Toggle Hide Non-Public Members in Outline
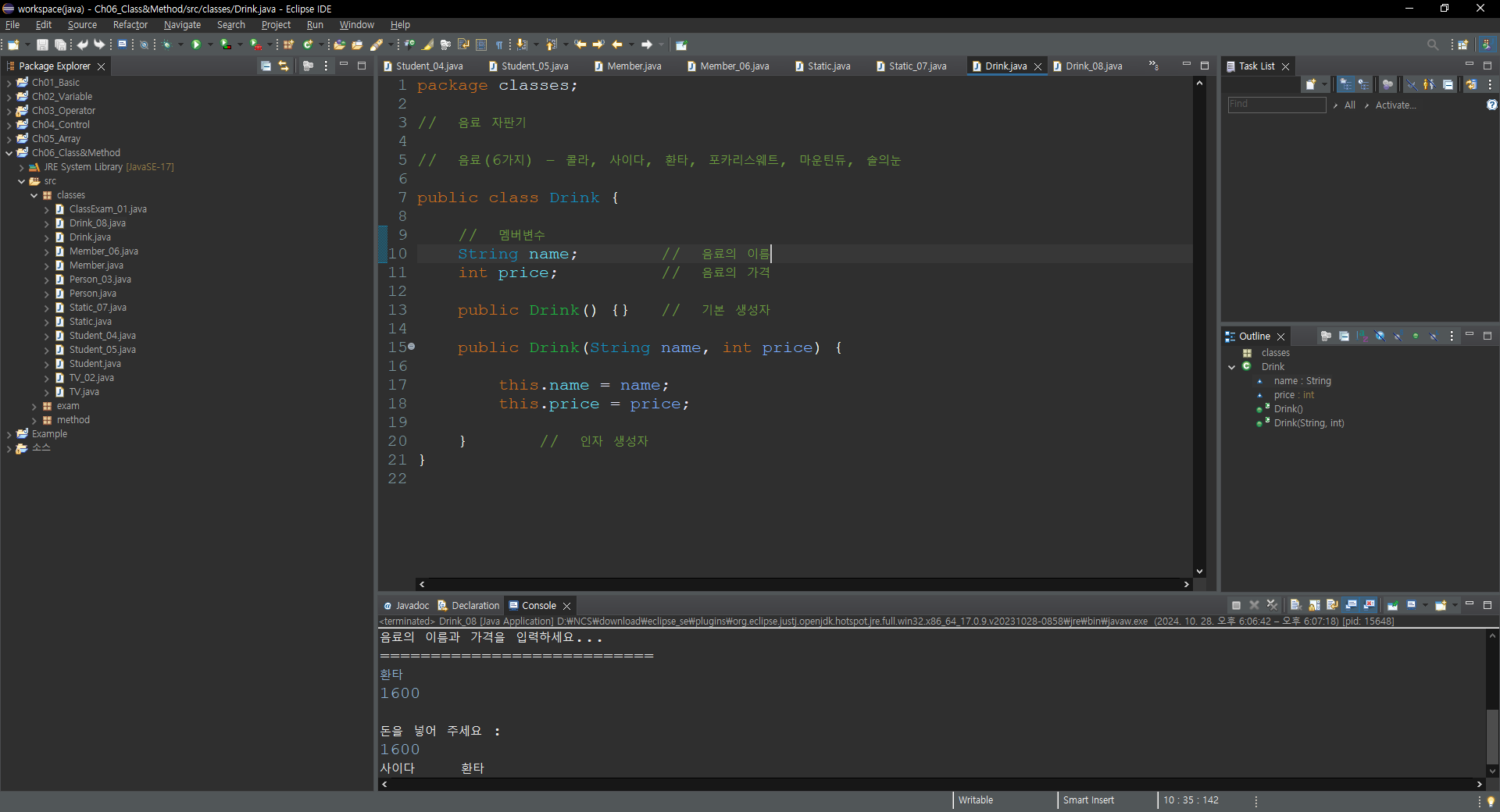 (1416, 337)
